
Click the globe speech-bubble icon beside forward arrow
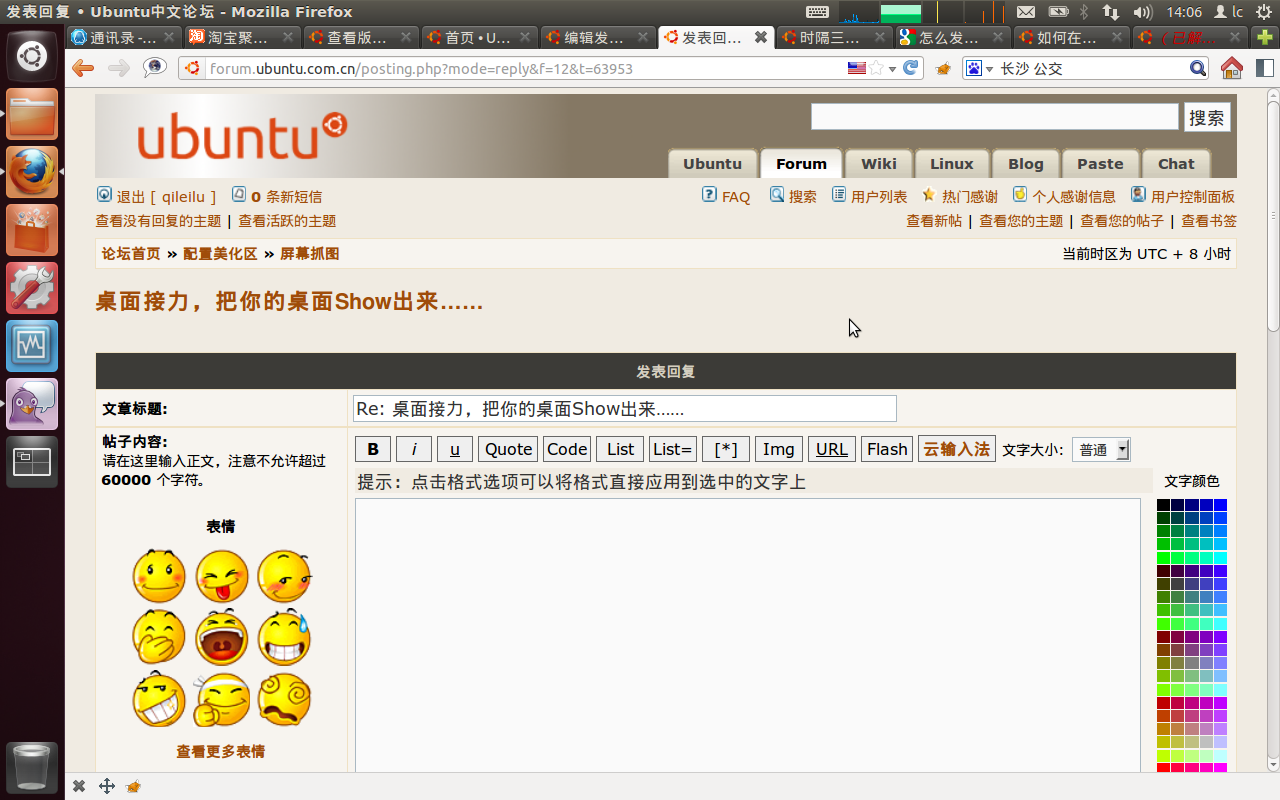point(155,68)
